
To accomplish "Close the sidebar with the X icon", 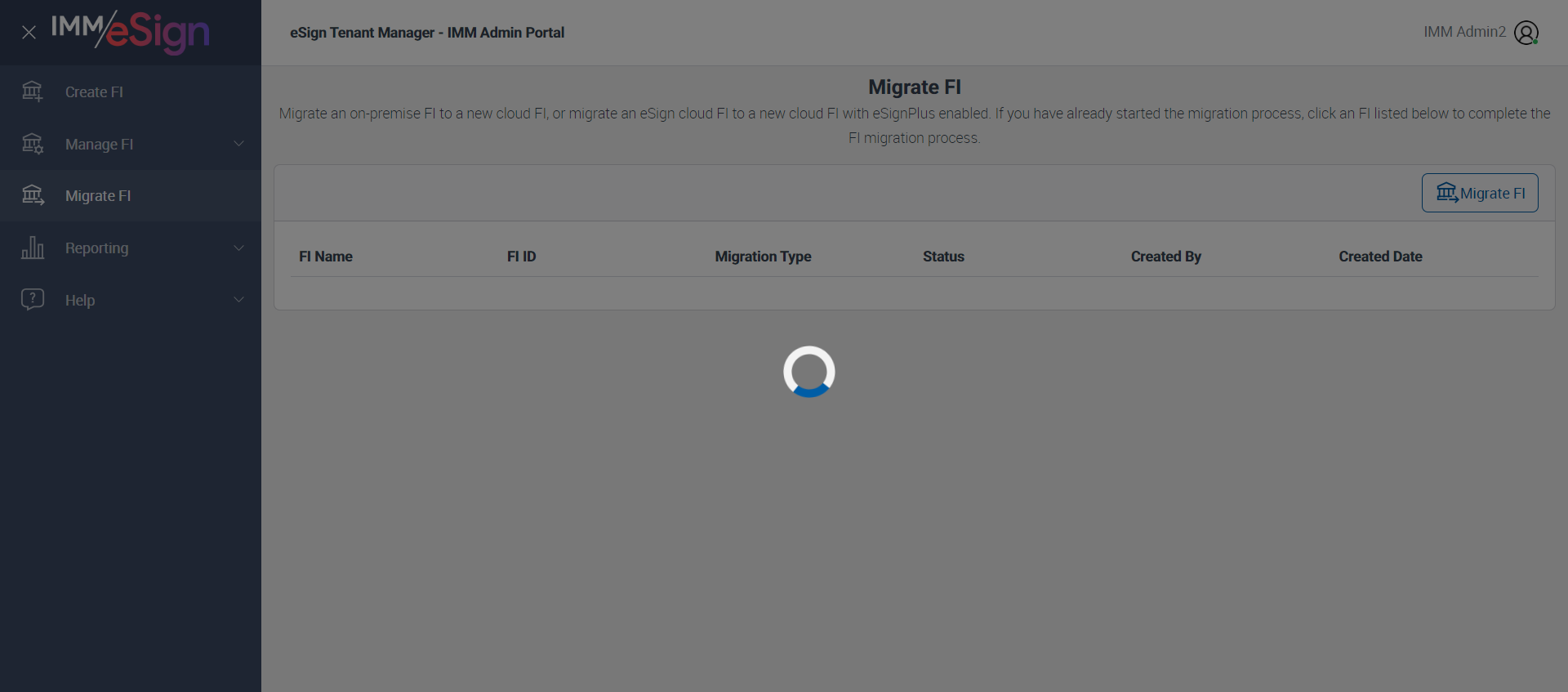I will tap(29, 33).
